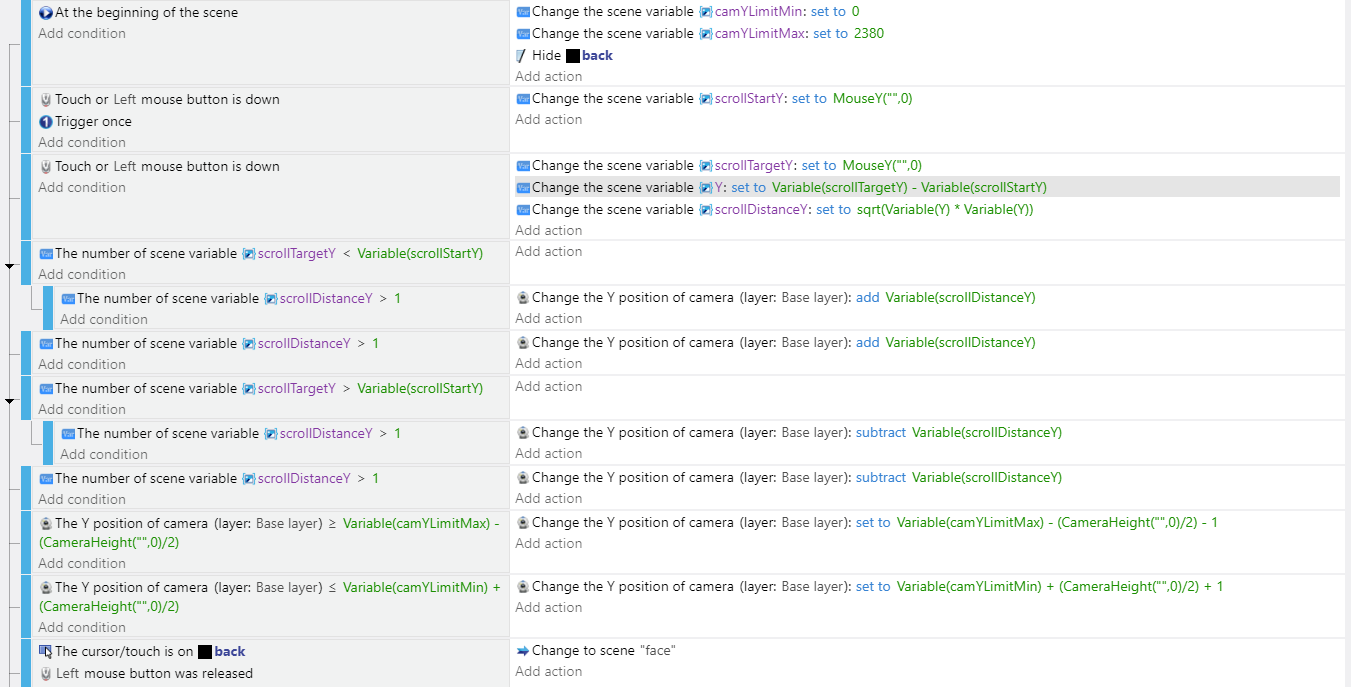The height and width of the screenshot is (687, 1351).
Task: Click "Add action" below the Hide back action
Action: (x=549, y=76)
